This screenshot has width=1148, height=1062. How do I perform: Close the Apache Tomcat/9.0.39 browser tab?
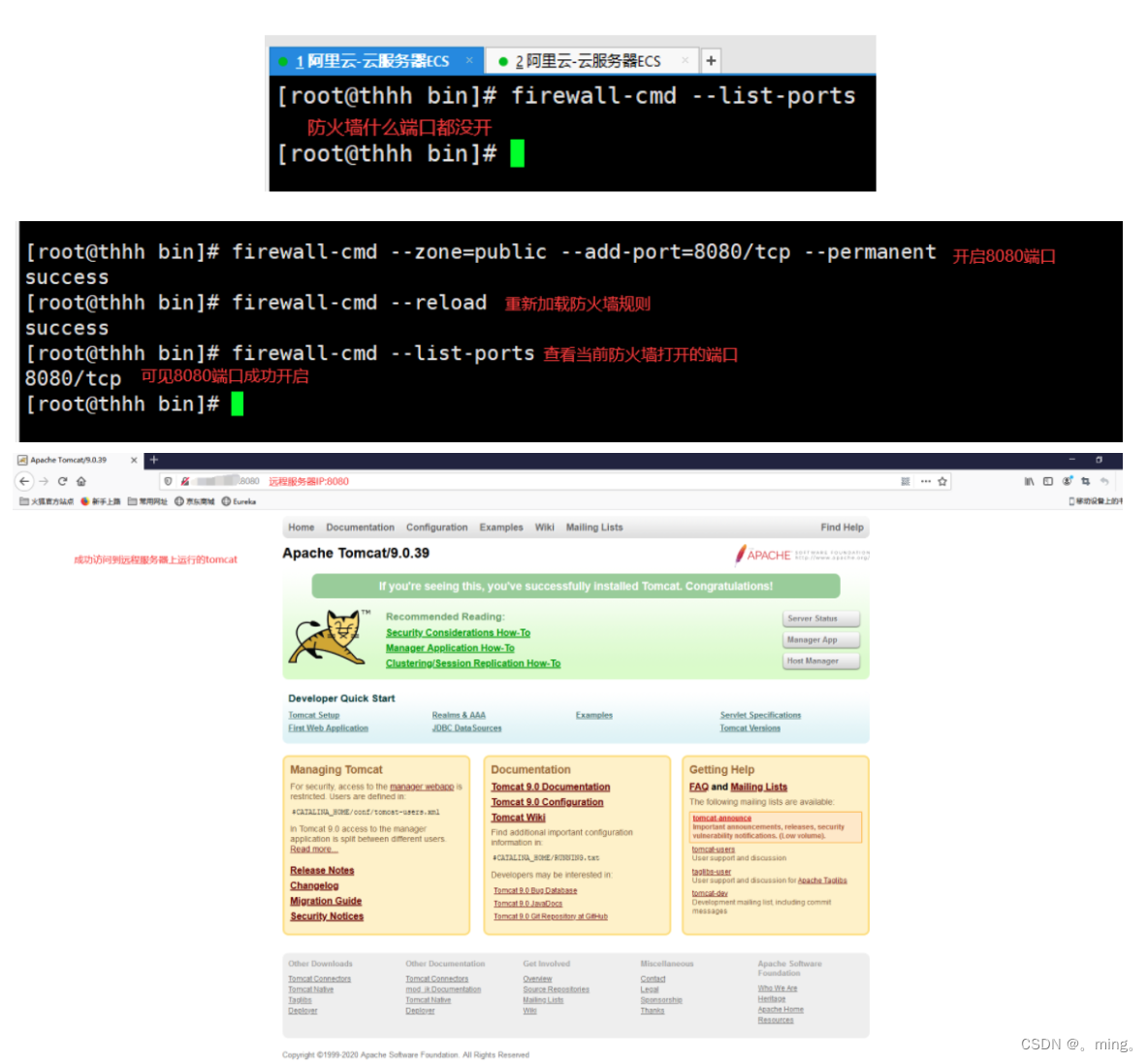pyautogui.click(x=134, y=460)
